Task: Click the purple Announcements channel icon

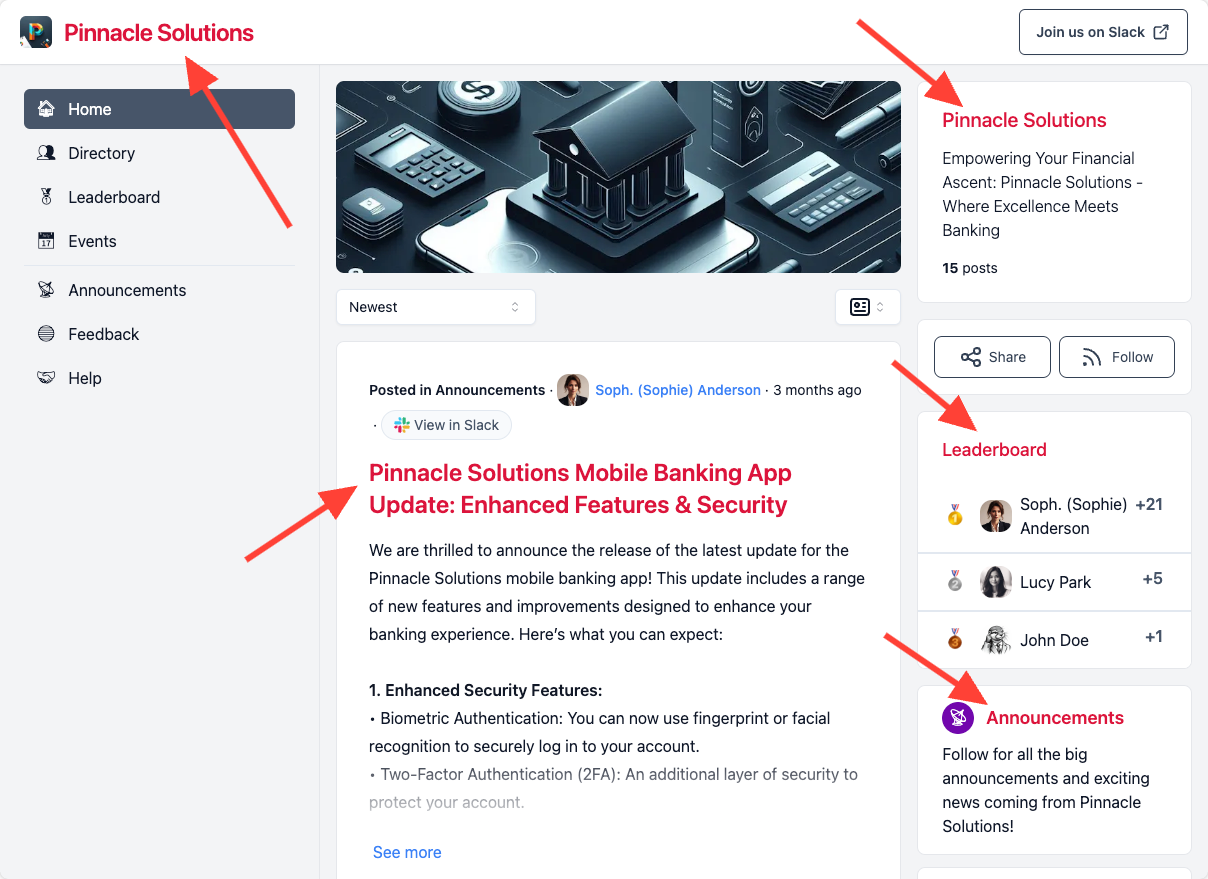Action: tap(958, 717)
